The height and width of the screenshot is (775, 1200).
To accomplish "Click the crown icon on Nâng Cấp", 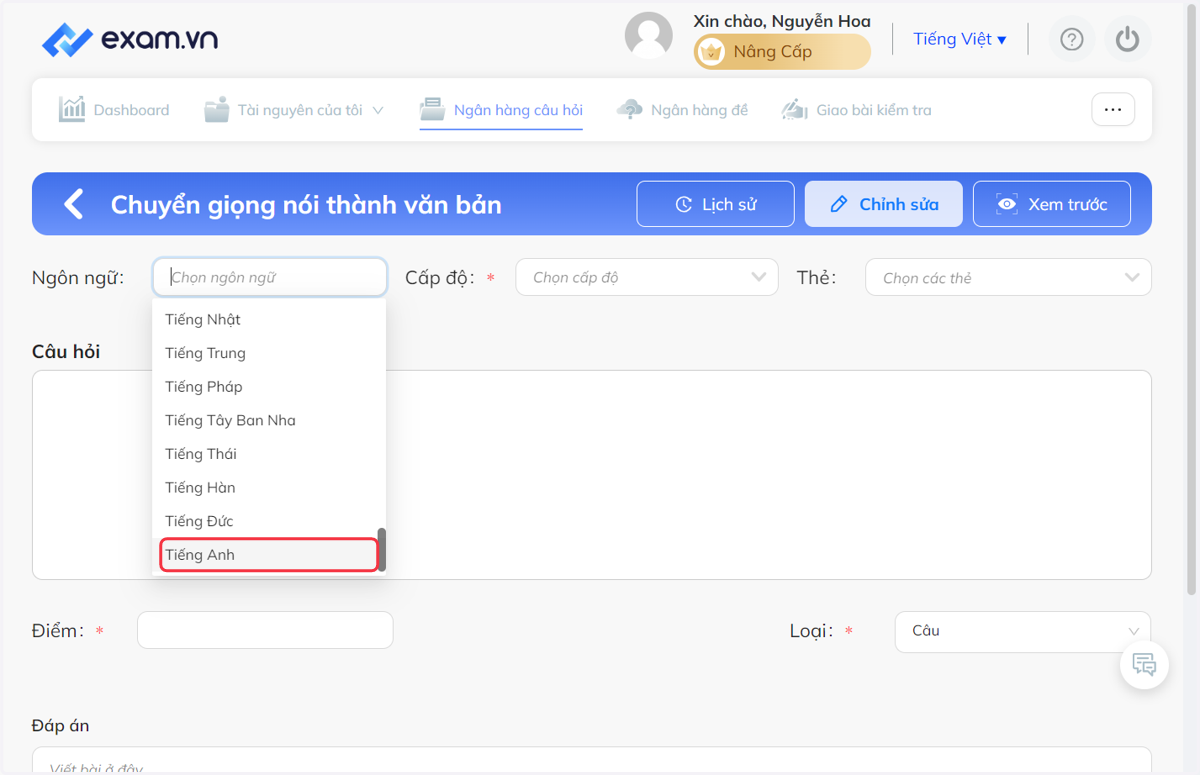I will 711,52.
